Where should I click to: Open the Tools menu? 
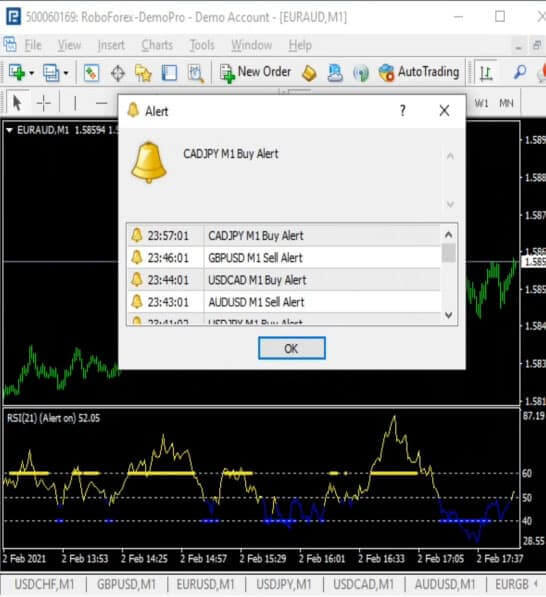click(202, 45)
